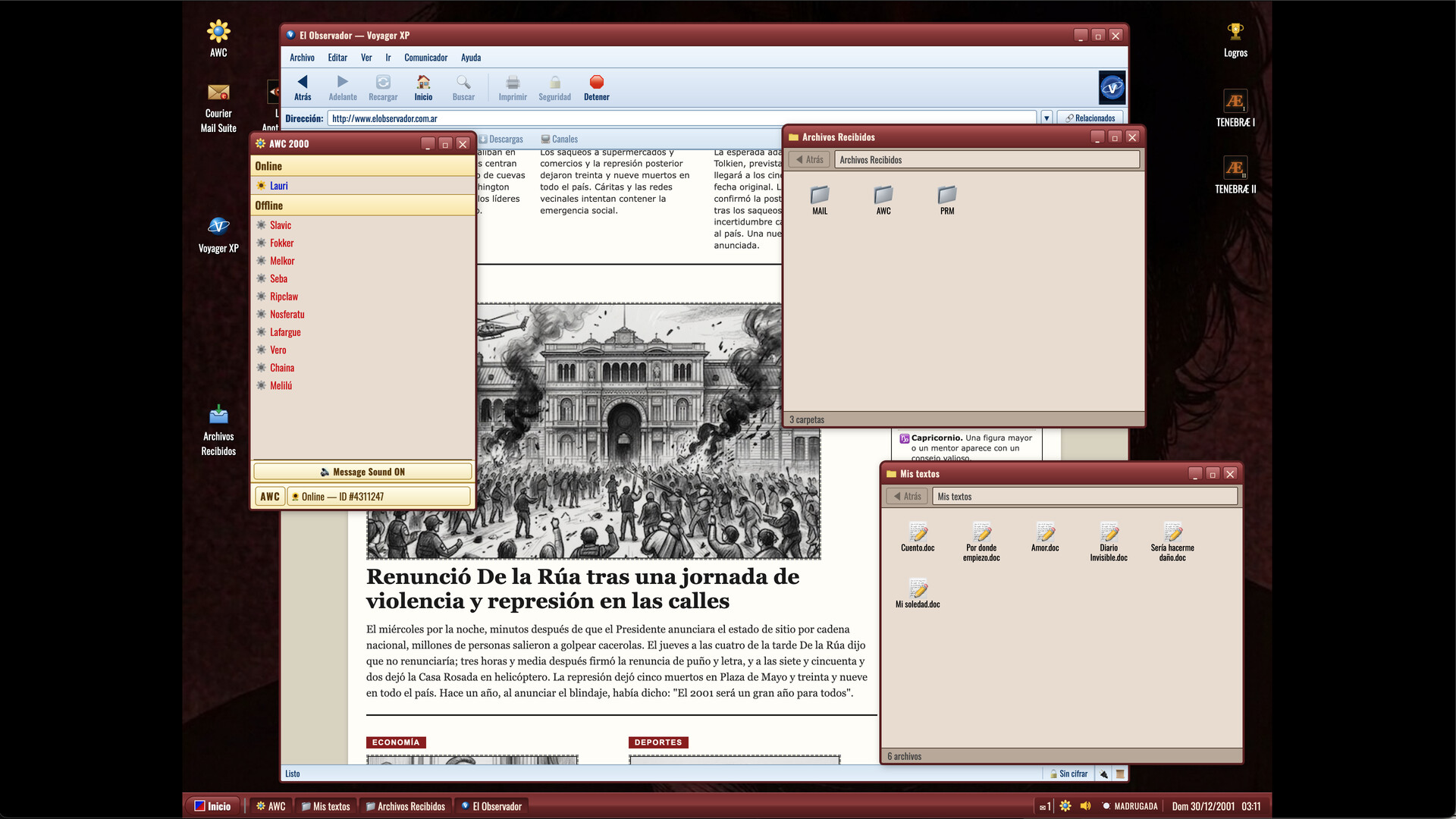Open the Editar menu
Image resolution: width=1456 pixels, height=819 pixels.
[x=337, y=58]
